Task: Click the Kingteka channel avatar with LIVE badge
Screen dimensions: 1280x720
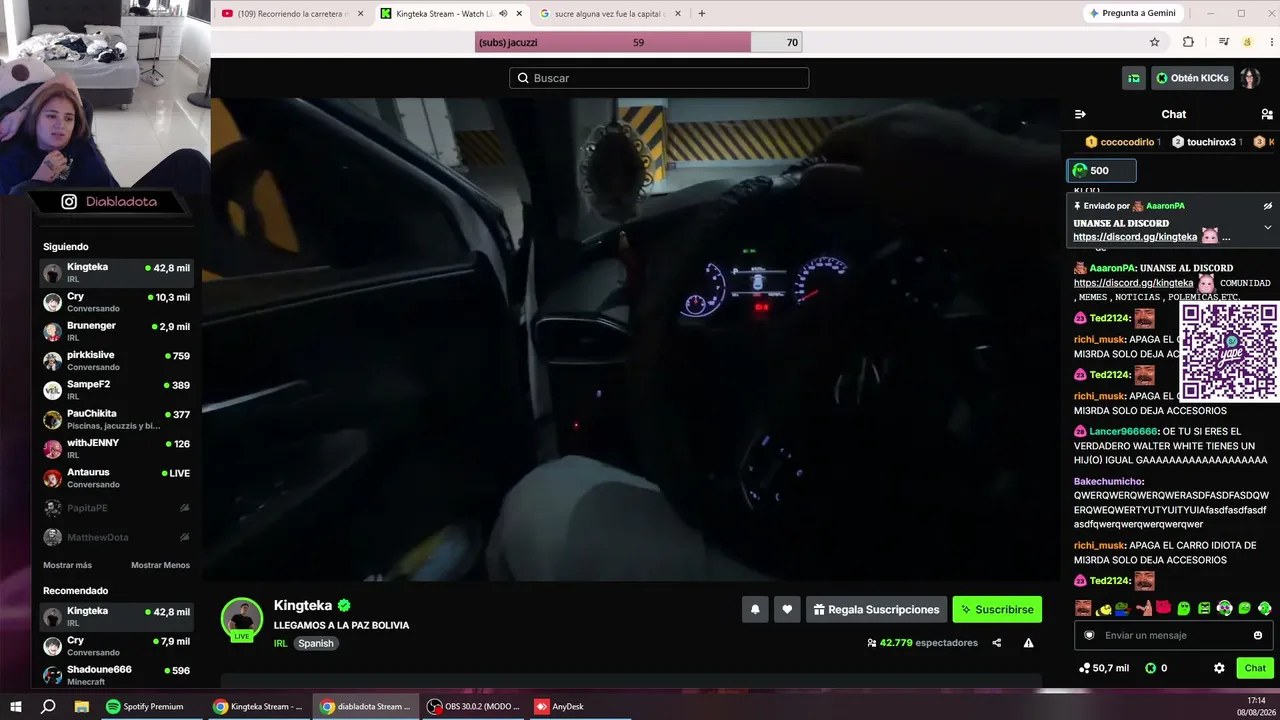Action: (242, 619)
